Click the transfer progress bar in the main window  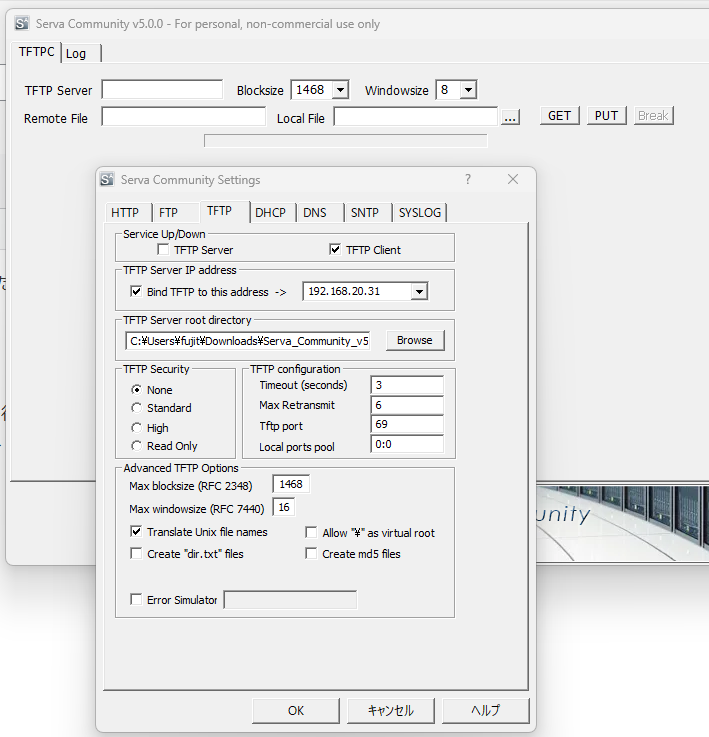pos(346,141)
